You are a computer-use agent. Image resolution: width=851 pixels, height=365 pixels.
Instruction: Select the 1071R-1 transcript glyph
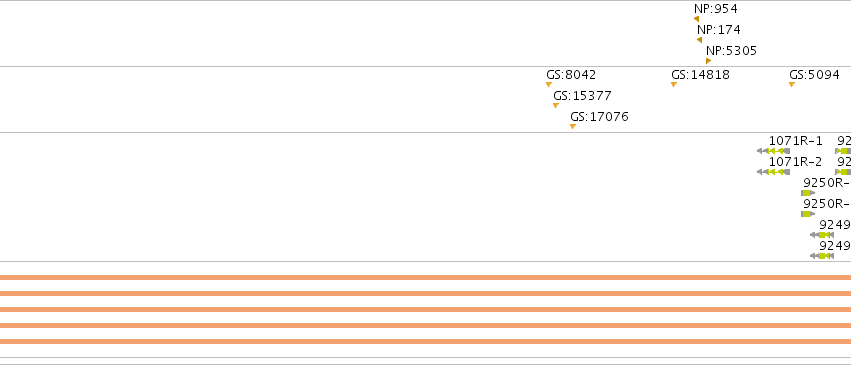coord(773,151)
